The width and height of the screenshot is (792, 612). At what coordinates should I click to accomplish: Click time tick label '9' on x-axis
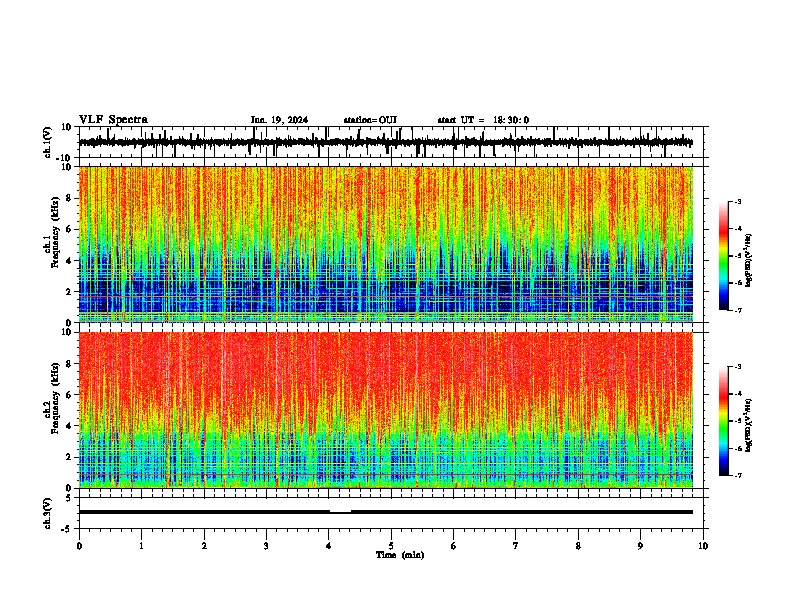(x=640, y=546)
